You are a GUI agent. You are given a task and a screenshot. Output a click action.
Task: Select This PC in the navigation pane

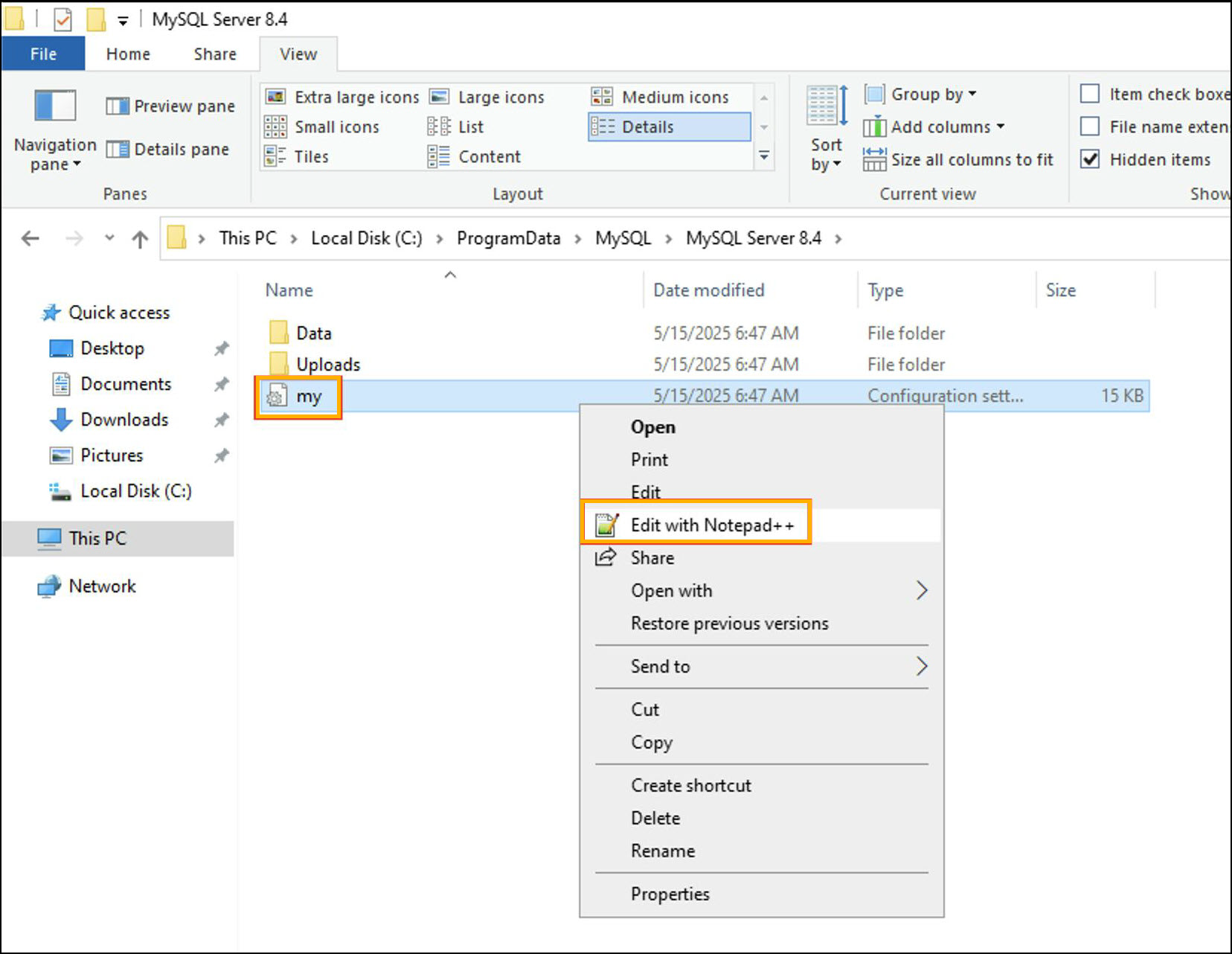pyautogui.click(x=118, y=539)
